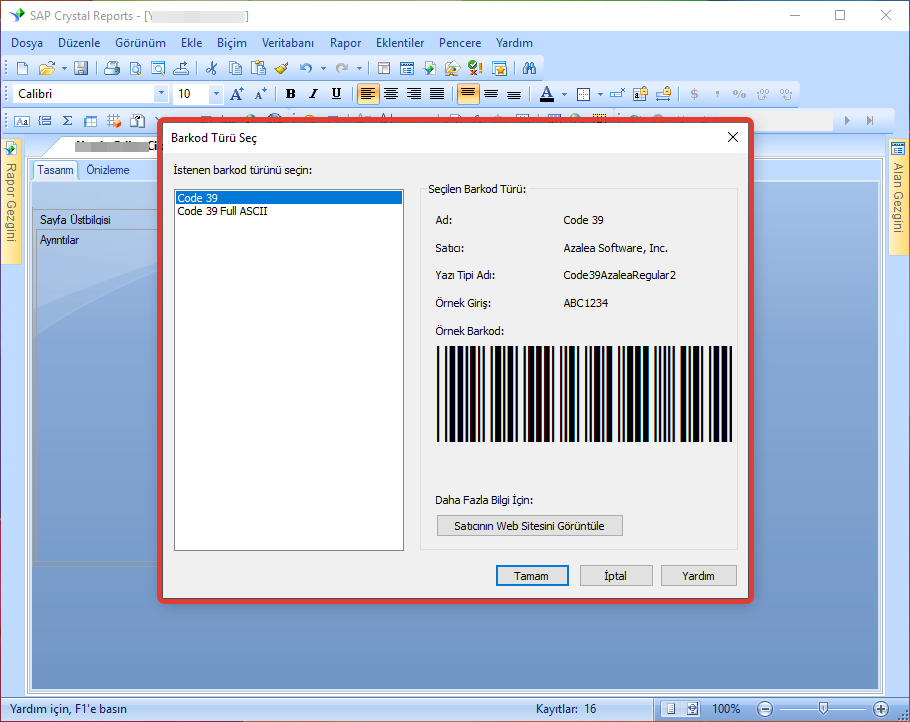Go to last page arrow
910x722 pixels.
pyautogui.click(x=869, y=121)
